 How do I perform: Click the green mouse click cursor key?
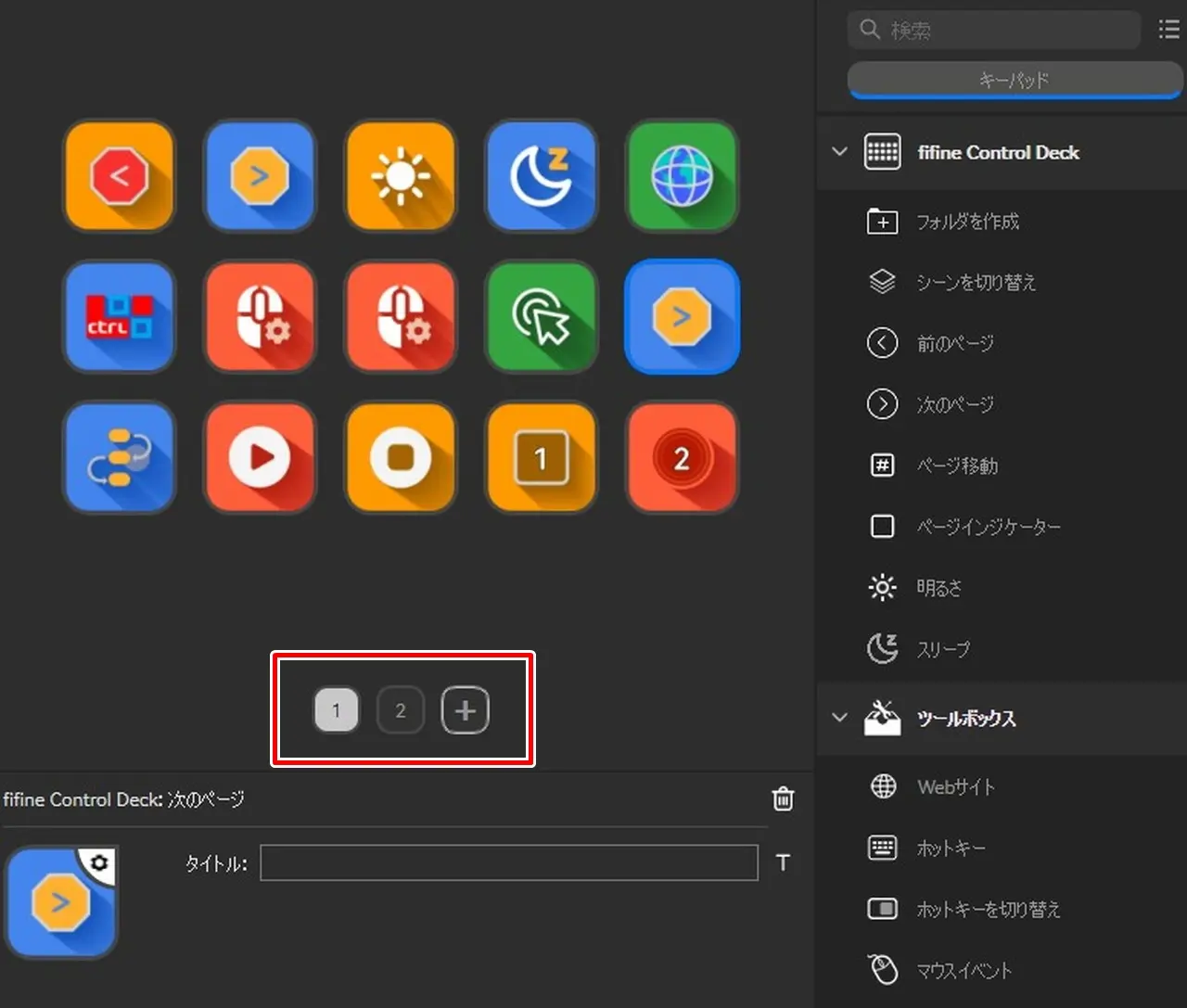pyautogui.click(x=541, y=316)
